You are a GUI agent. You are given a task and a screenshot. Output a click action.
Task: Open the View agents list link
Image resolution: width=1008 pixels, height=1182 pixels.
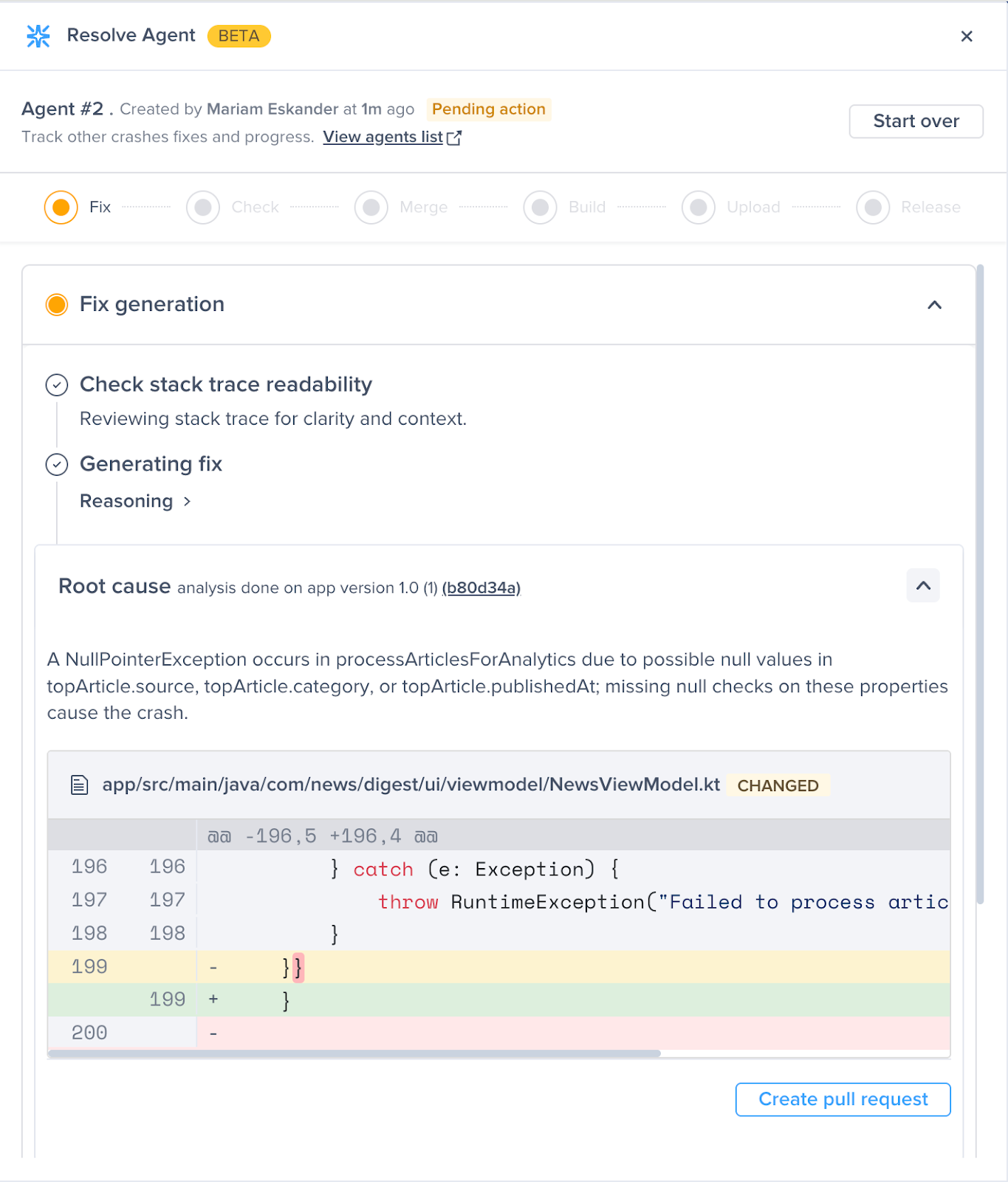(x=383, y=137)
